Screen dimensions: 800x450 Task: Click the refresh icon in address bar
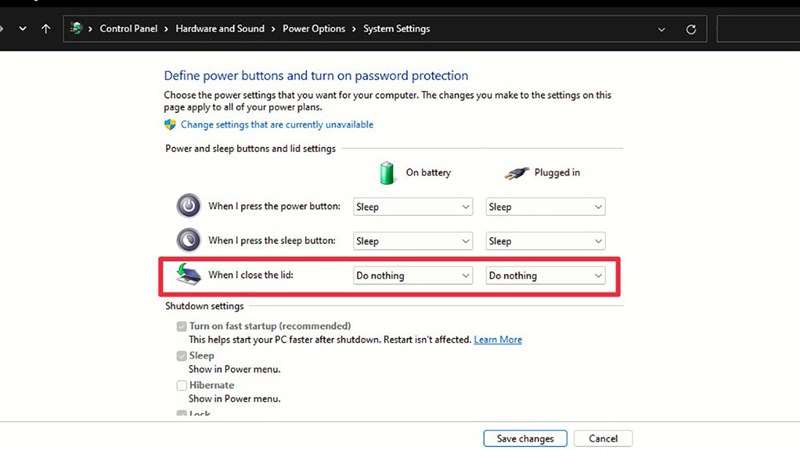[x=691, y=29]
